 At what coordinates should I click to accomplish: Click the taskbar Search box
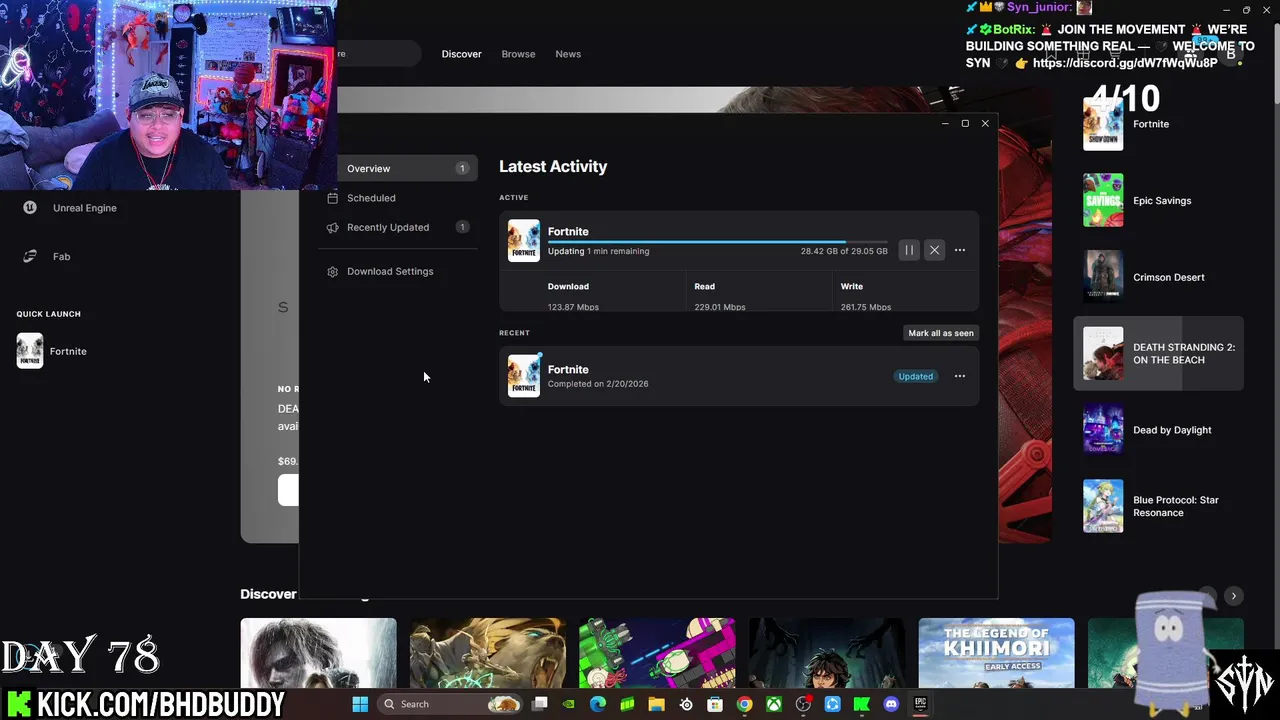point(452,704)
